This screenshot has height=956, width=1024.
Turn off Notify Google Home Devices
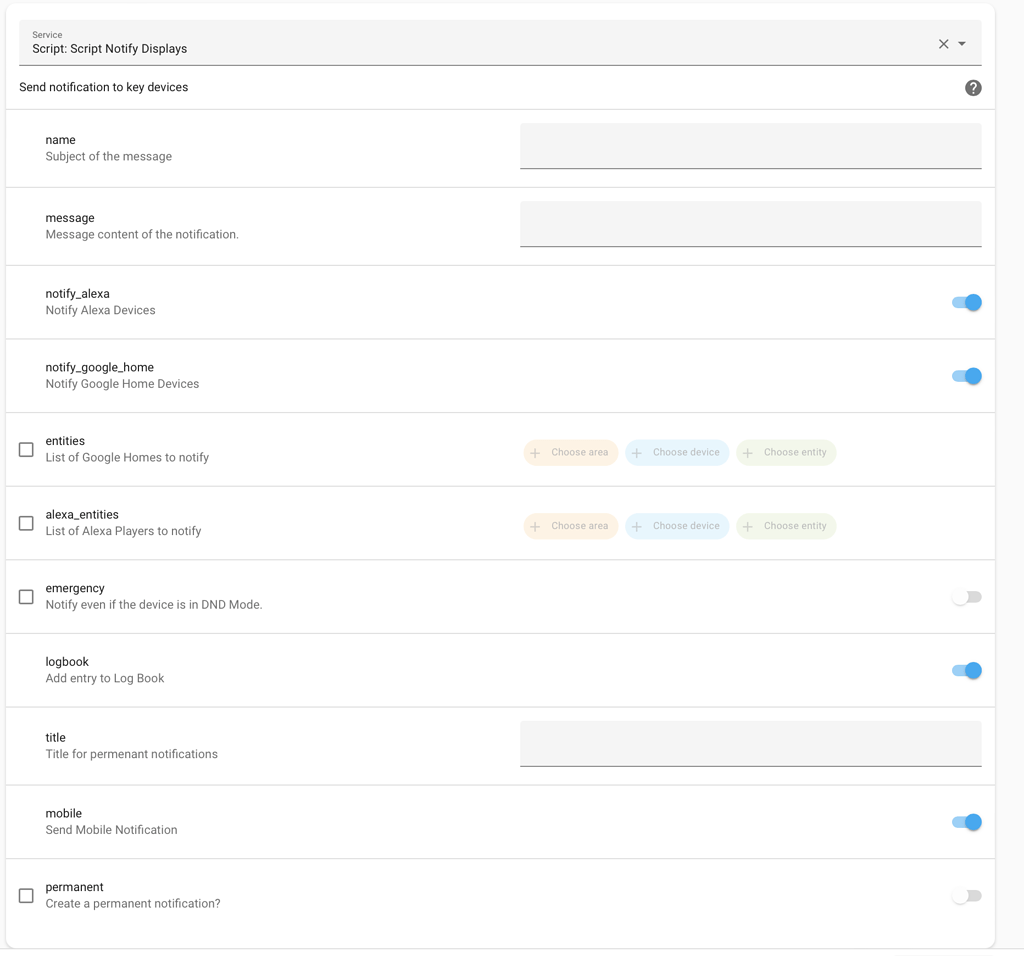965,376
